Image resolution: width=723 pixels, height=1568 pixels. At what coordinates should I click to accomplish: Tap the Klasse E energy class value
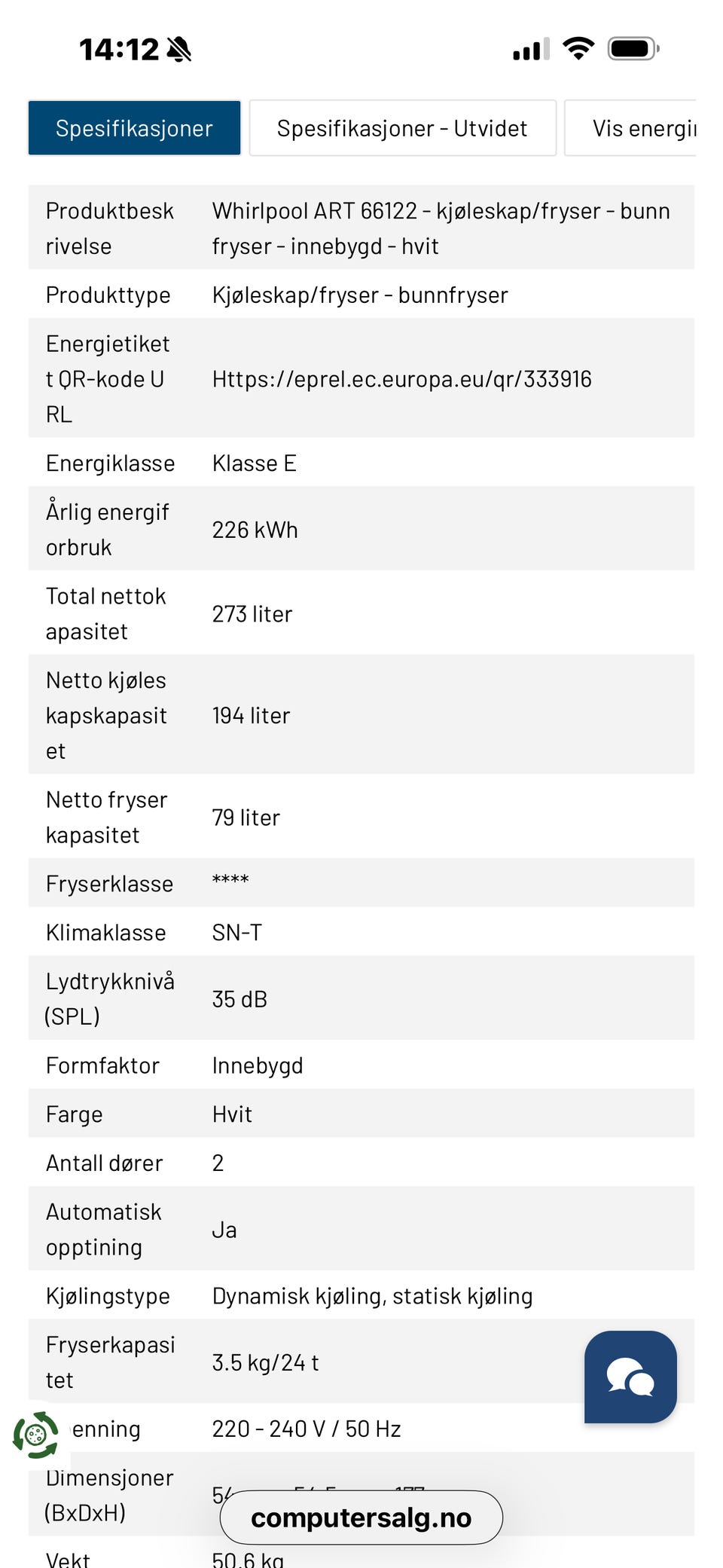[x=254, y=463]
